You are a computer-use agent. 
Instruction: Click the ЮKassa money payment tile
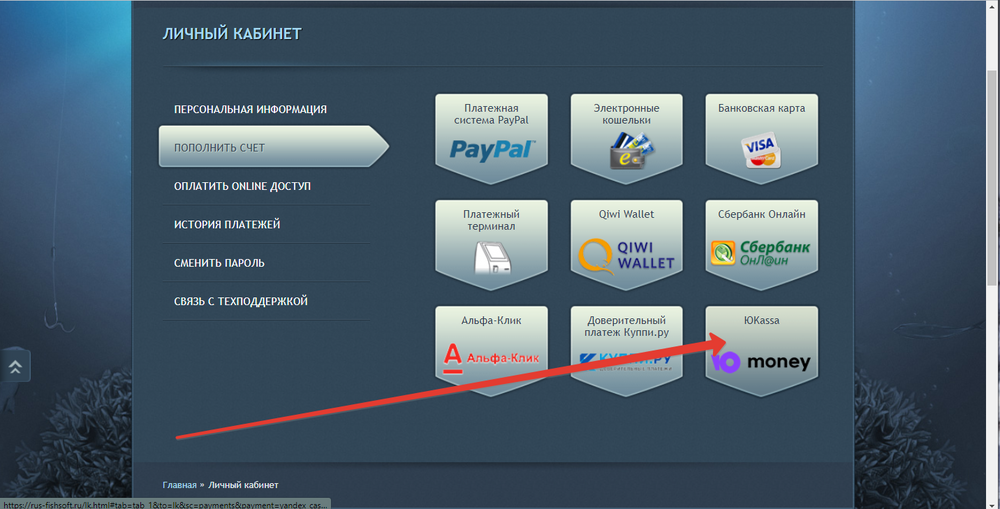(761, 352)
